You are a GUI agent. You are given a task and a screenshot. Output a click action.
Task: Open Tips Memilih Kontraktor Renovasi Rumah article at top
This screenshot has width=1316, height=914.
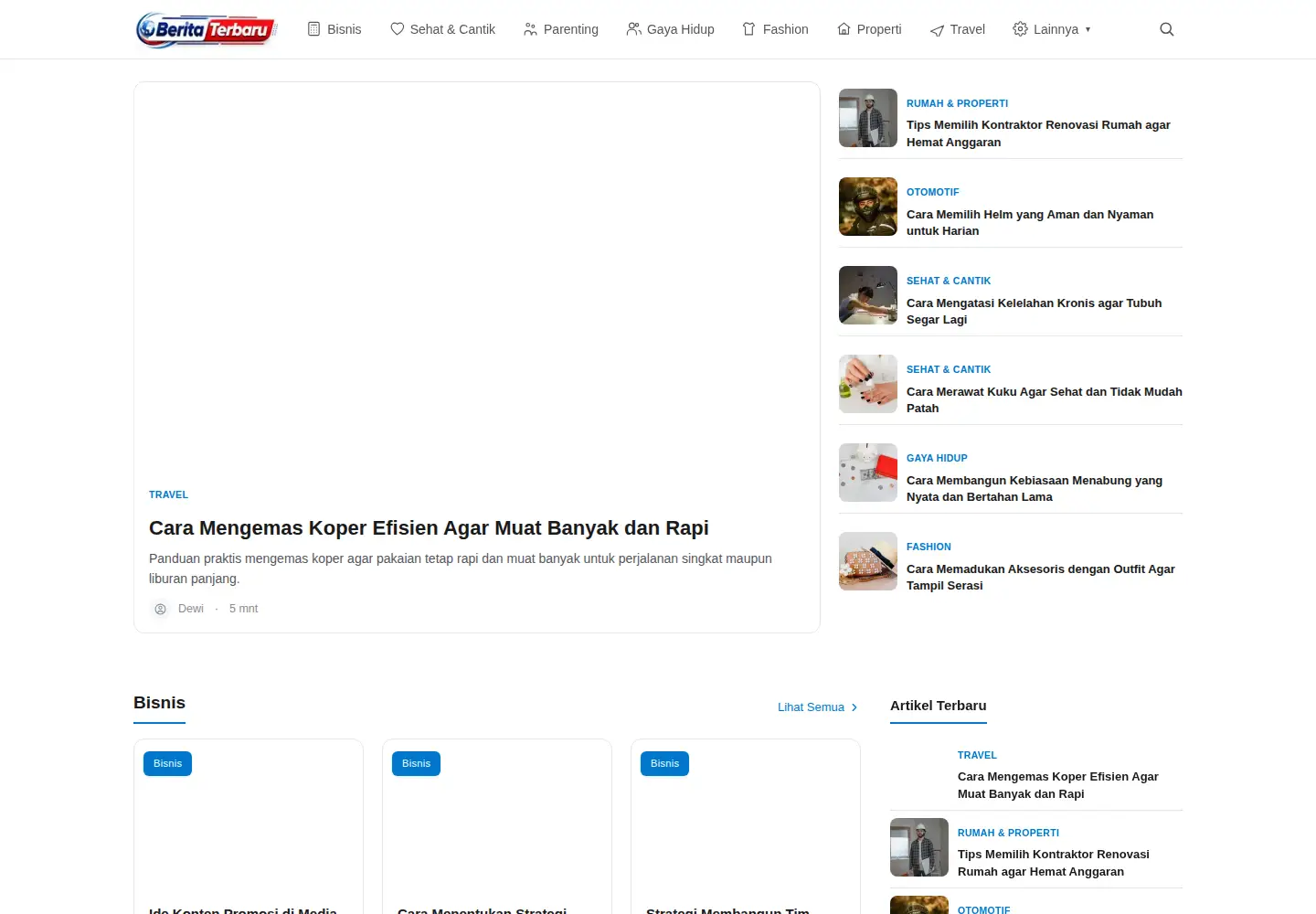point(1038,133)
